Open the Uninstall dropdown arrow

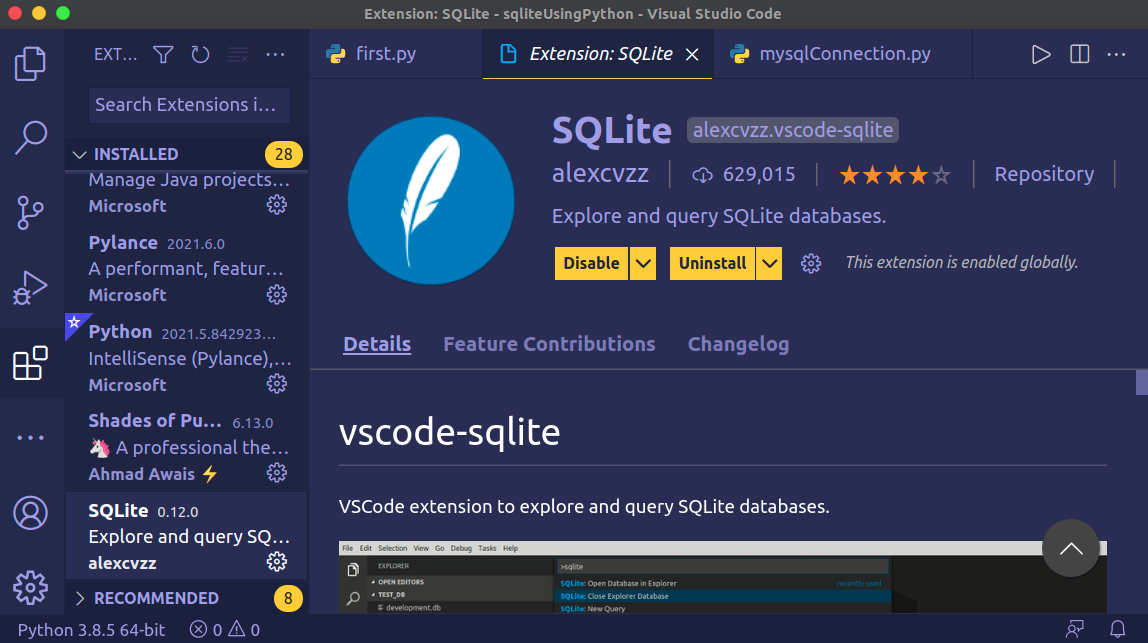[x=769, y=262]
